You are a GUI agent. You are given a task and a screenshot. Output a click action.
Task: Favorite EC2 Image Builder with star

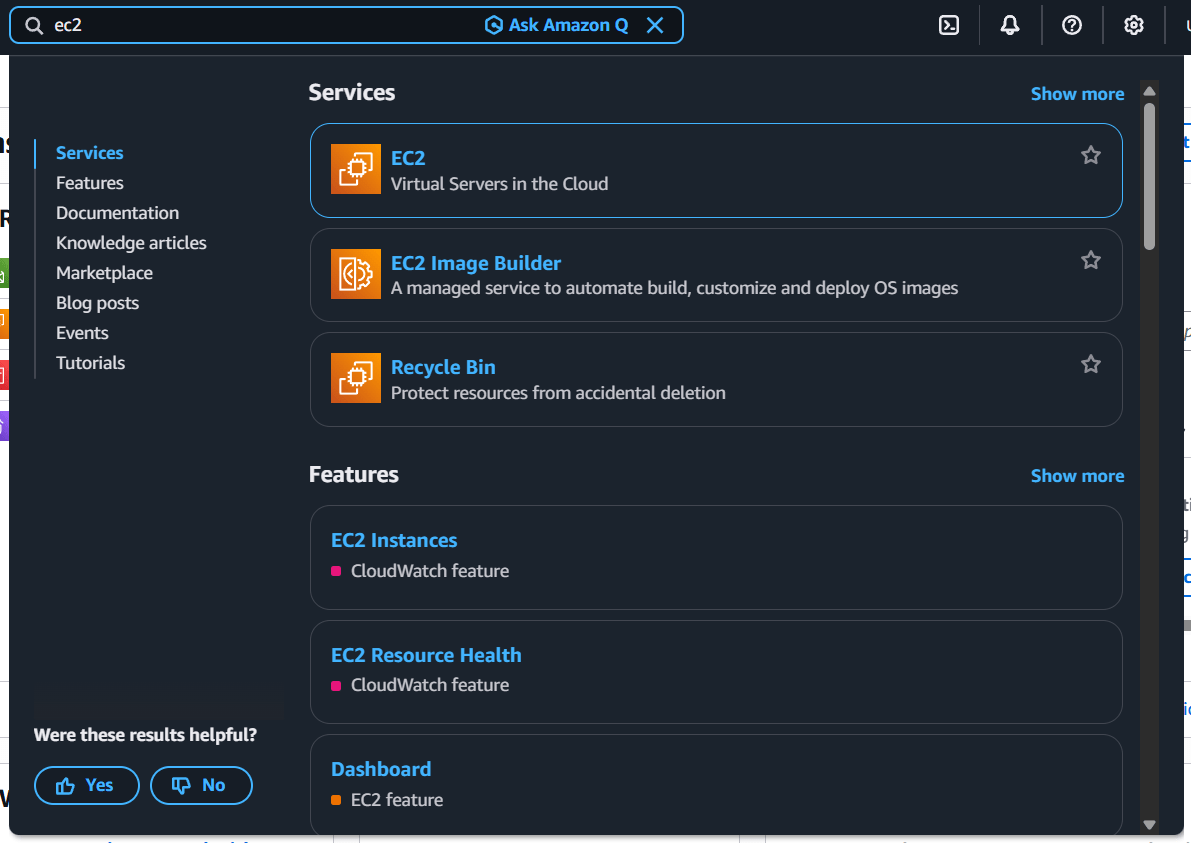[1091, 260]
